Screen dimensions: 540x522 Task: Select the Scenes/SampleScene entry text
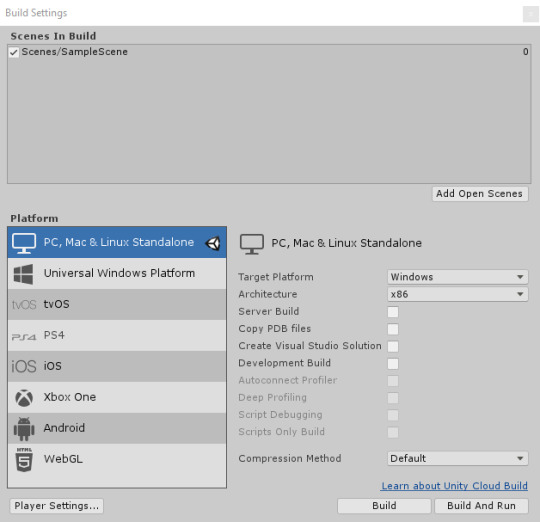[x=75, y=52]
